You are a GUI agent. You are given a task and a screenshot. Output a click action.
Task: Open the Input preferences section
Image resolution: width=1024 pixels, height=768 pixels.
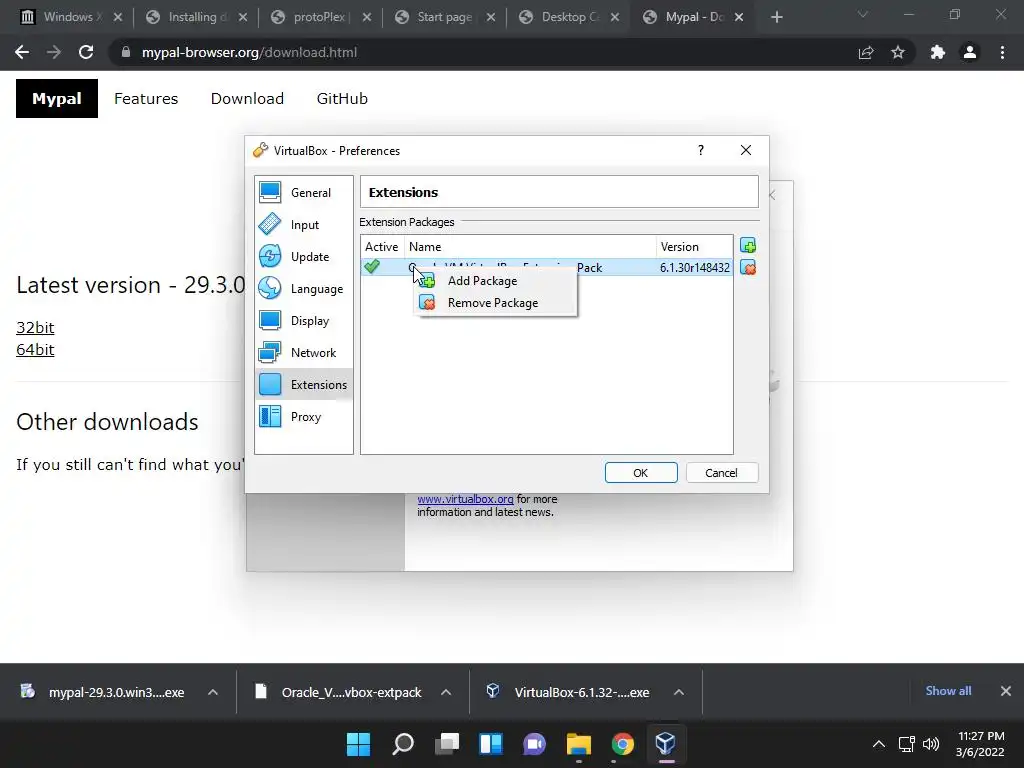(304, 225)
